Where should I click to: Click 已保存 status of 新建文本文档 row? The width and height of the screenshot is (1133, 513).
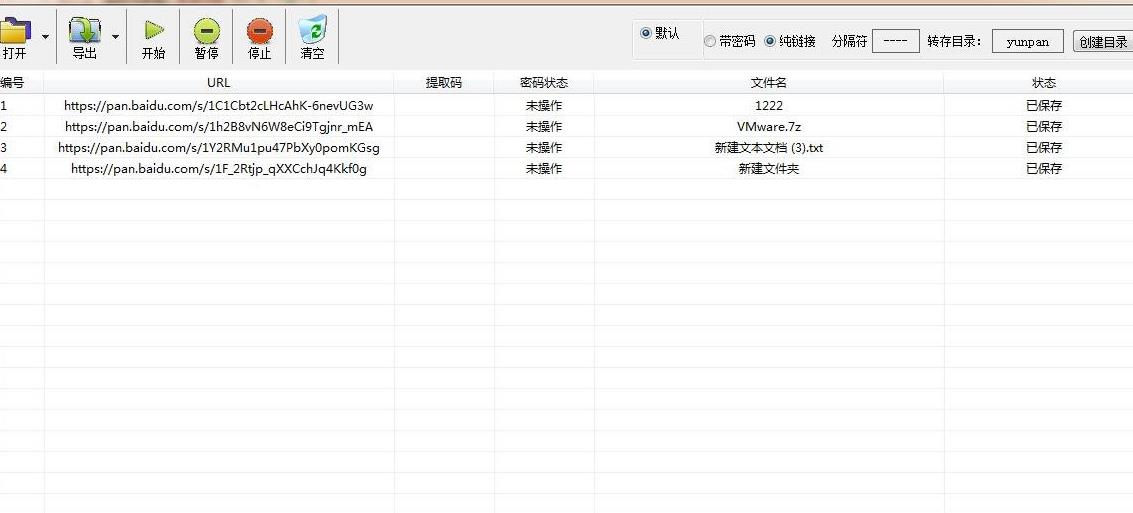1044,147
